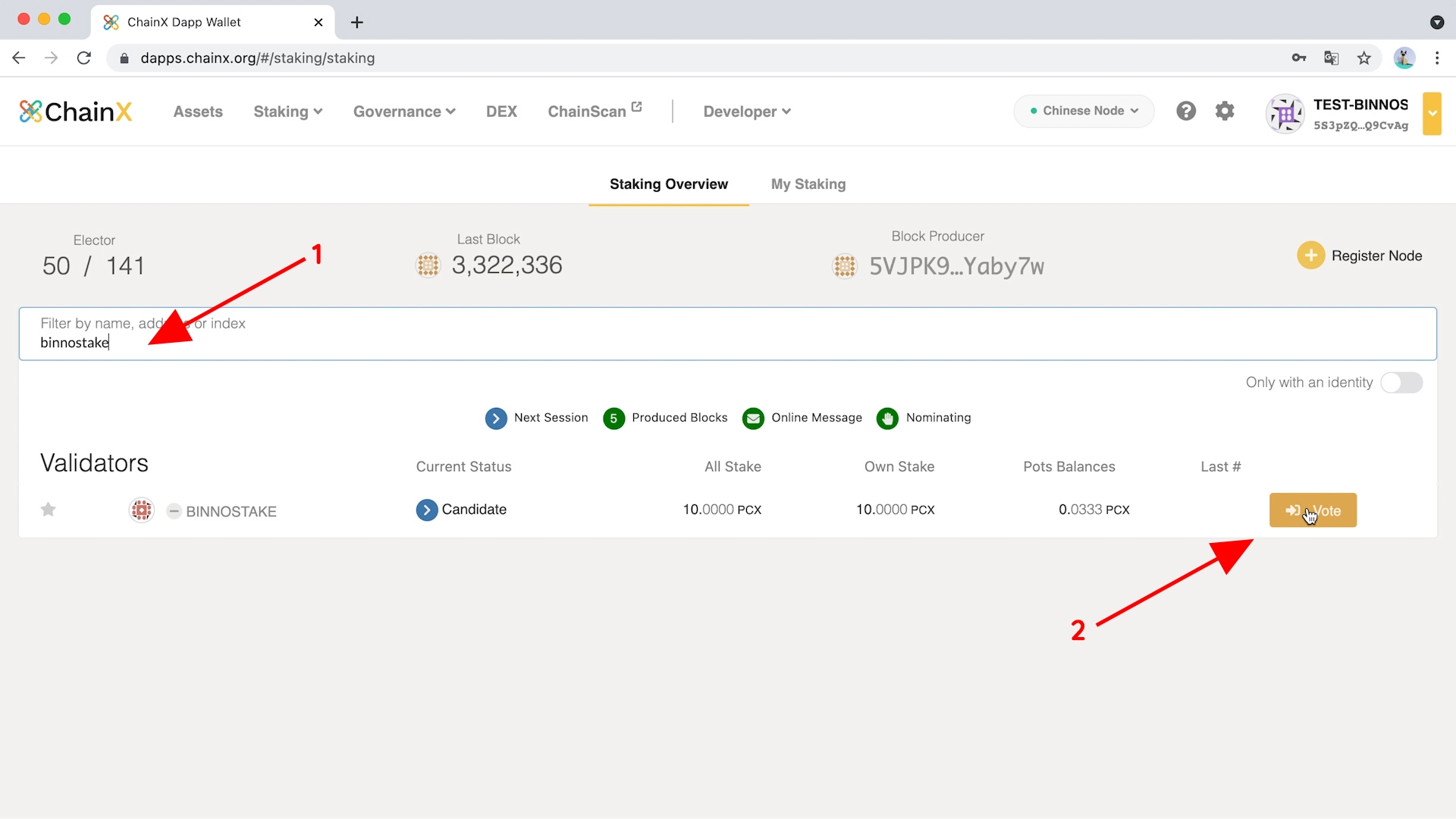Screen dimensions: 1456x819
Task: Click the account address 5S3pZQ...Q9CvAg
Action: [1360, 125]
